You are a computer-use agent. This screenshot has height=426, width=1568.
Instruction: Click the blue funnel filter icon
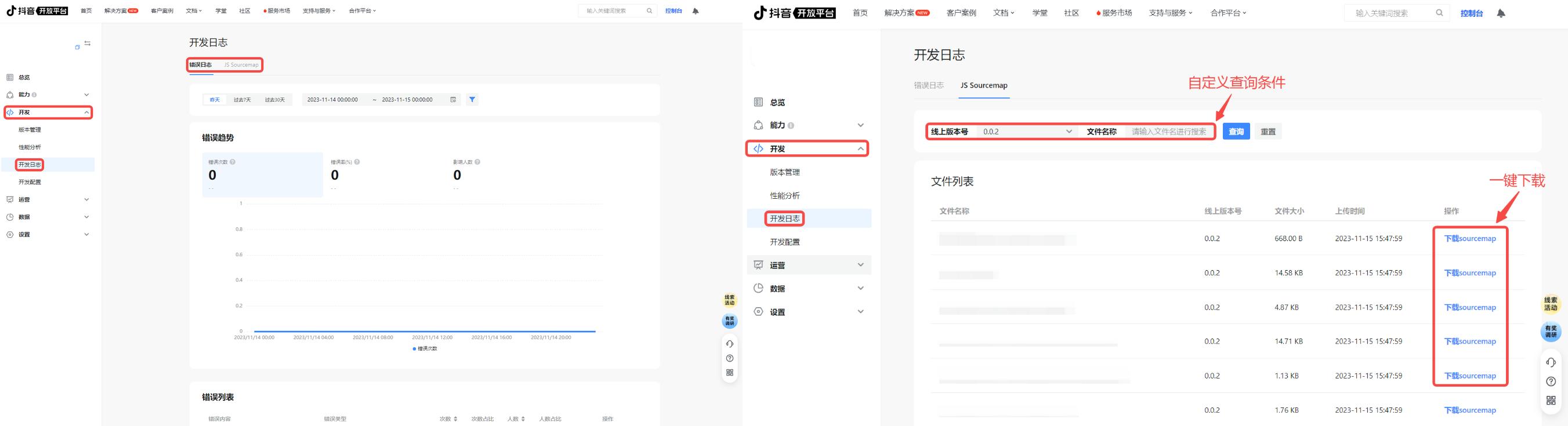pyautogui.click(x=472, y=100)
